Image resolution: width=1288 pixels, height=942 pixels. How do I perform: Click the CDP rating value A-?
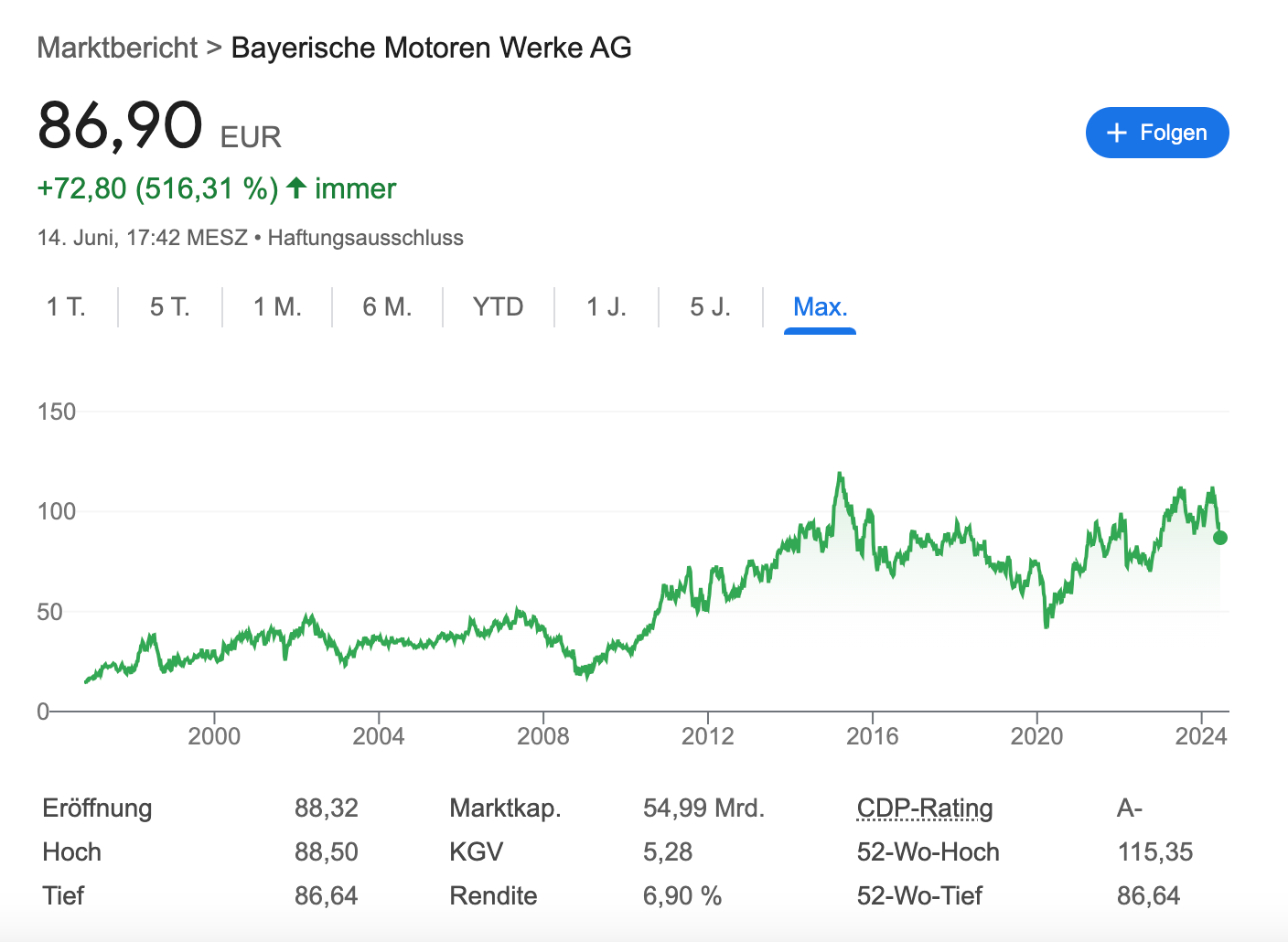click(x=1130, y=808)
